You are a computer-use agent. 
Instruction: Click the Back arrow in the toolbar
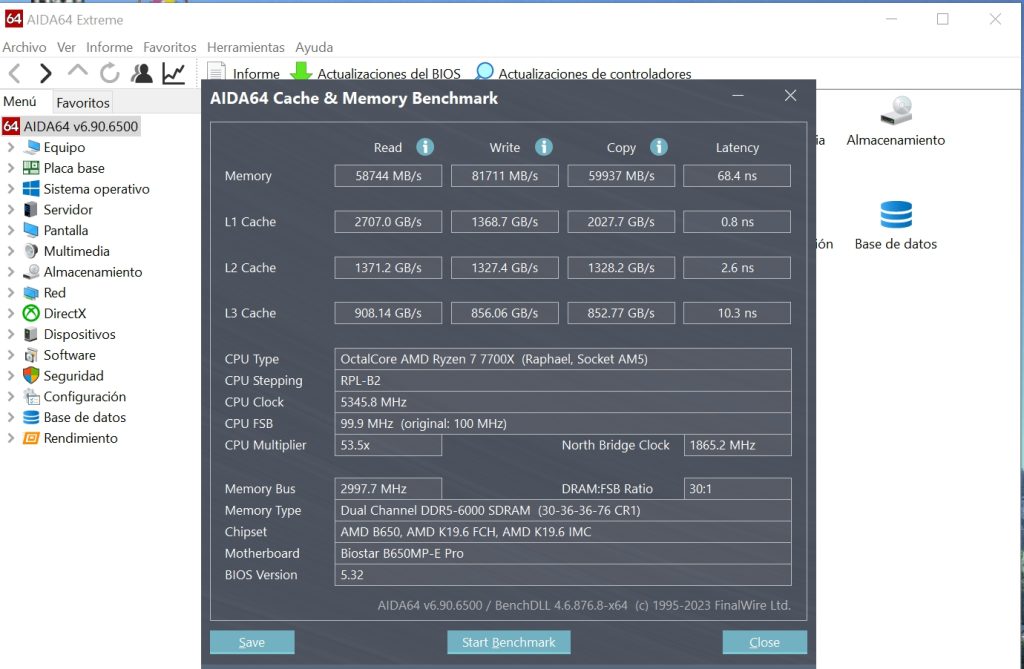[x=14, y=73]
